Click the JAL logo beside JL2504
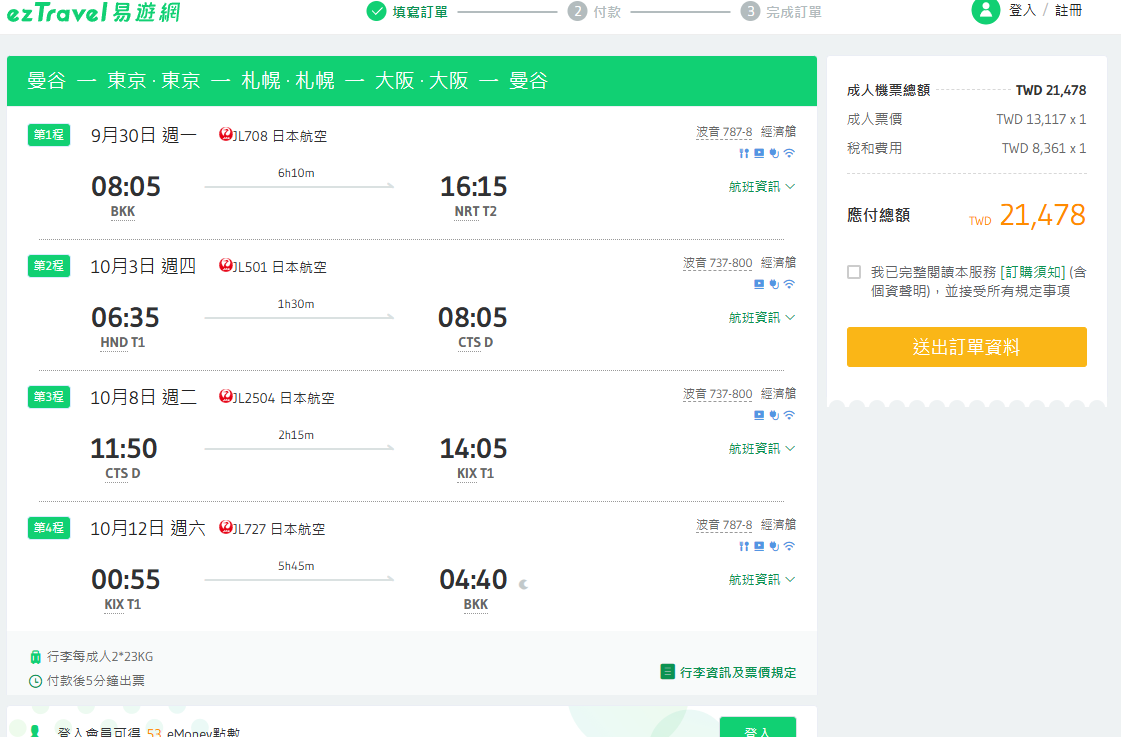Screen dimensions: 1121x737 pyautogui.click(x=226, y=396)
